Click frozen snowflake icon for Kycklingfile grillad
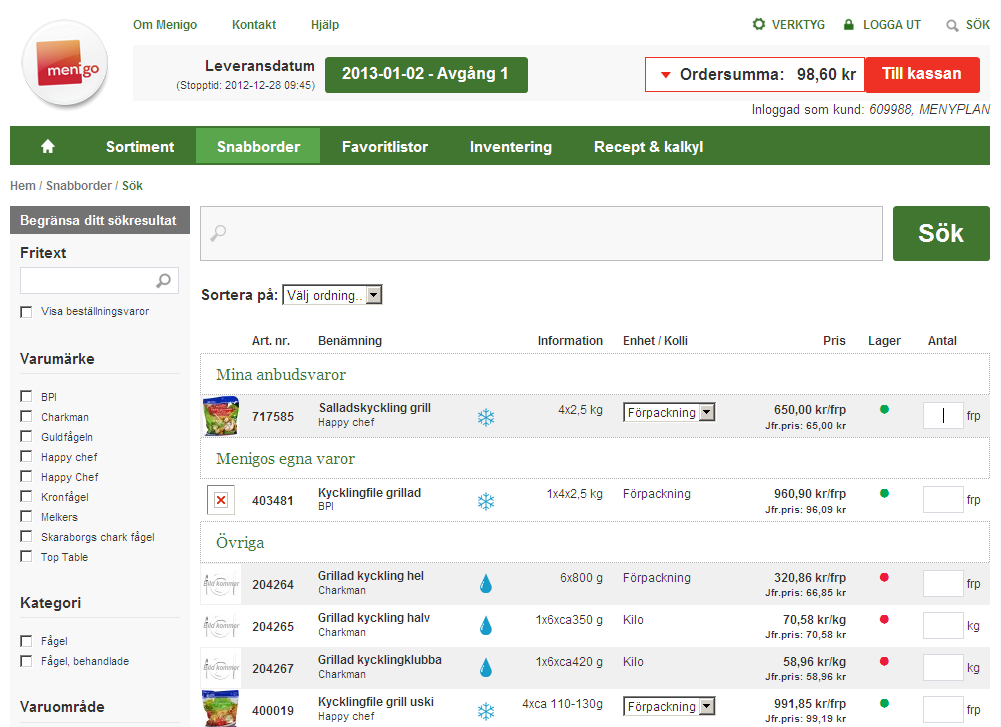This screenshot has width=1001, height=727. [x=486, y=501]
